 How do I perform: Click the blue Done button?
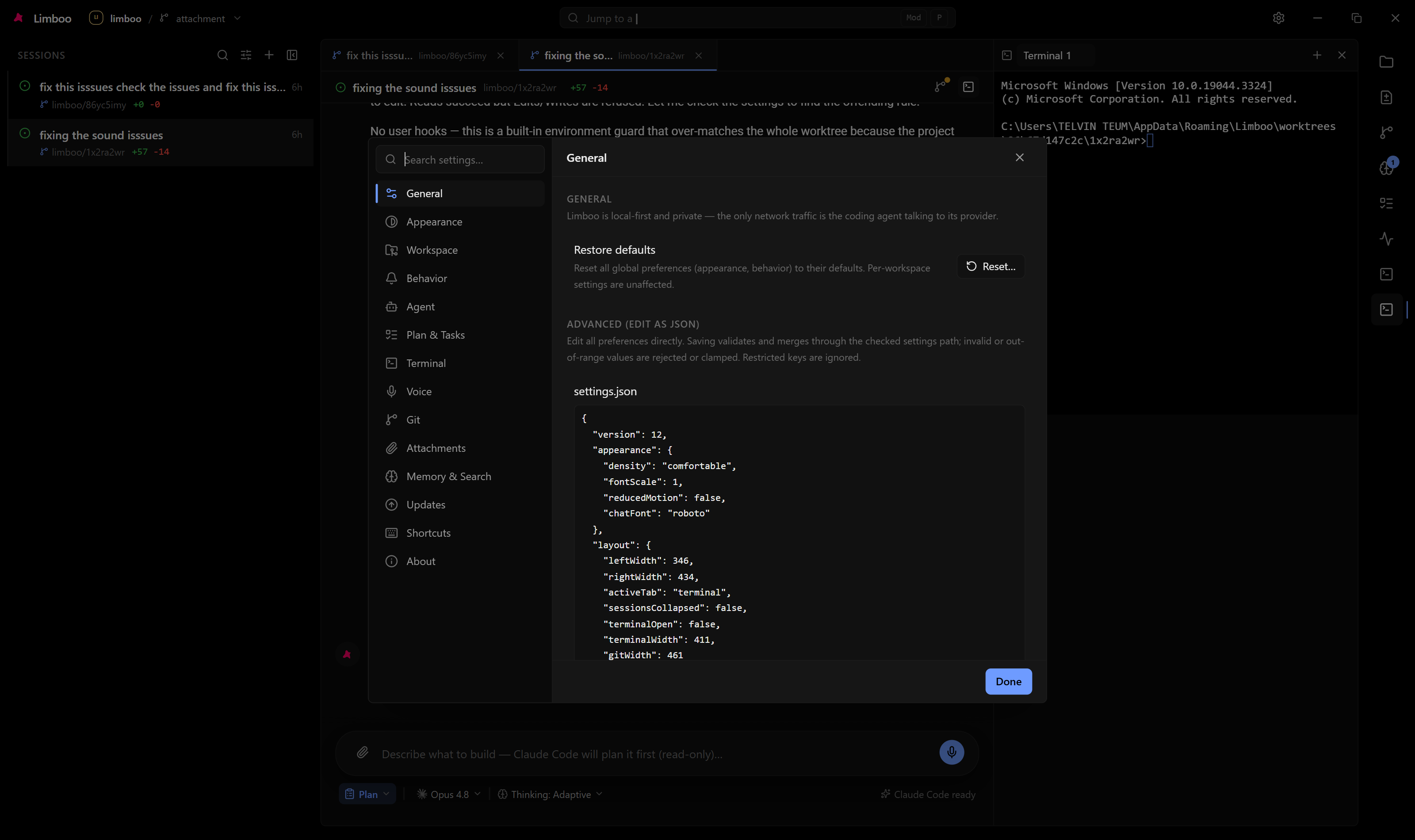pyautogui.click(x=1008, y=681)
